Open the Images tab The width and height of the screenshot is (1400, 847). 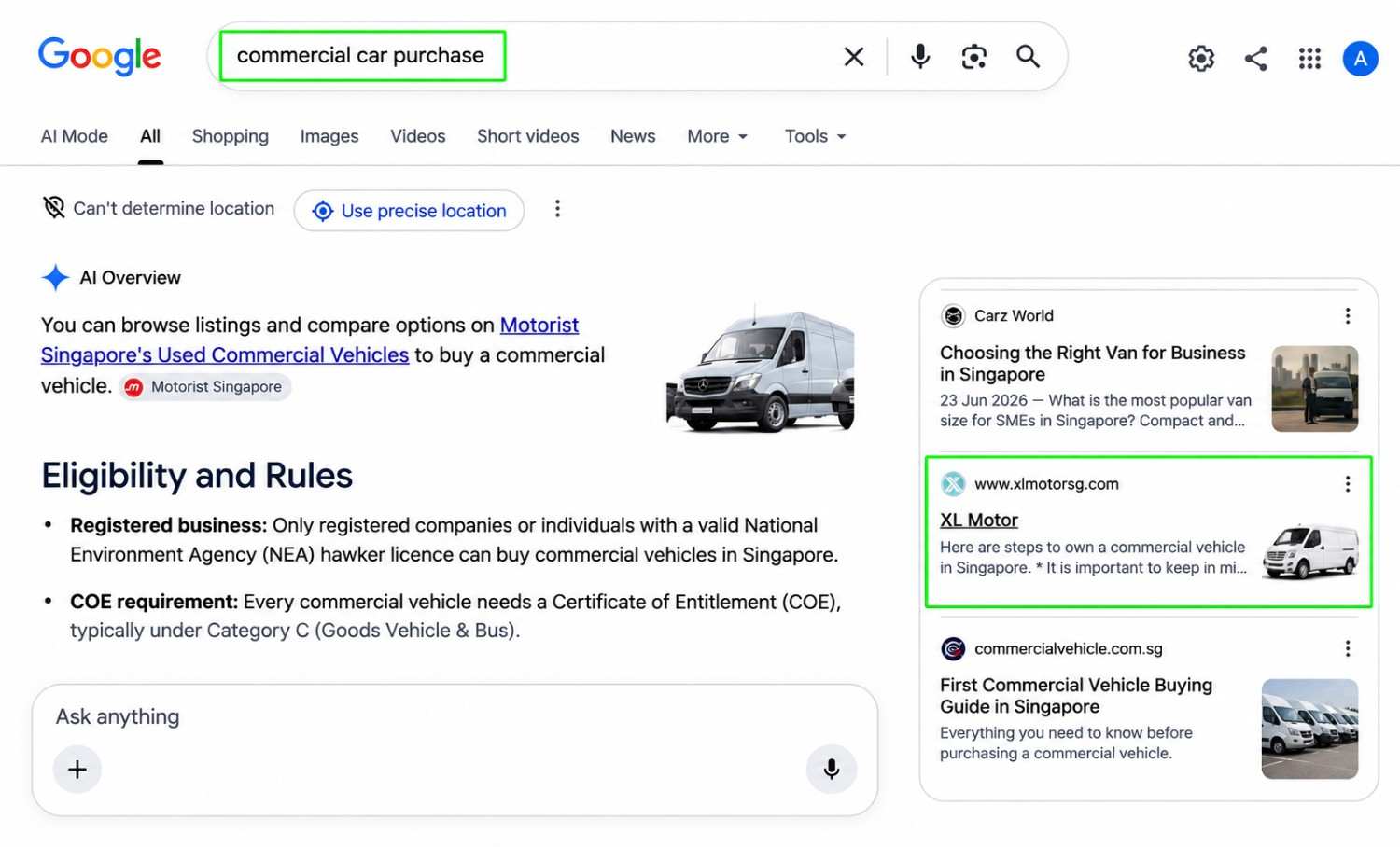point(329,136)
